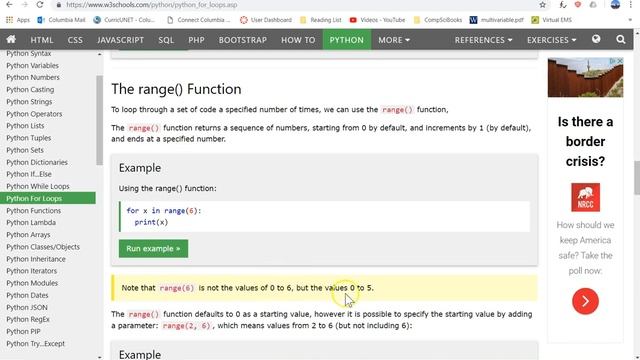Open Python Arrays in sidebar
Image resolution: width=640 pixels, height=360 pixels.
point(28,235)
